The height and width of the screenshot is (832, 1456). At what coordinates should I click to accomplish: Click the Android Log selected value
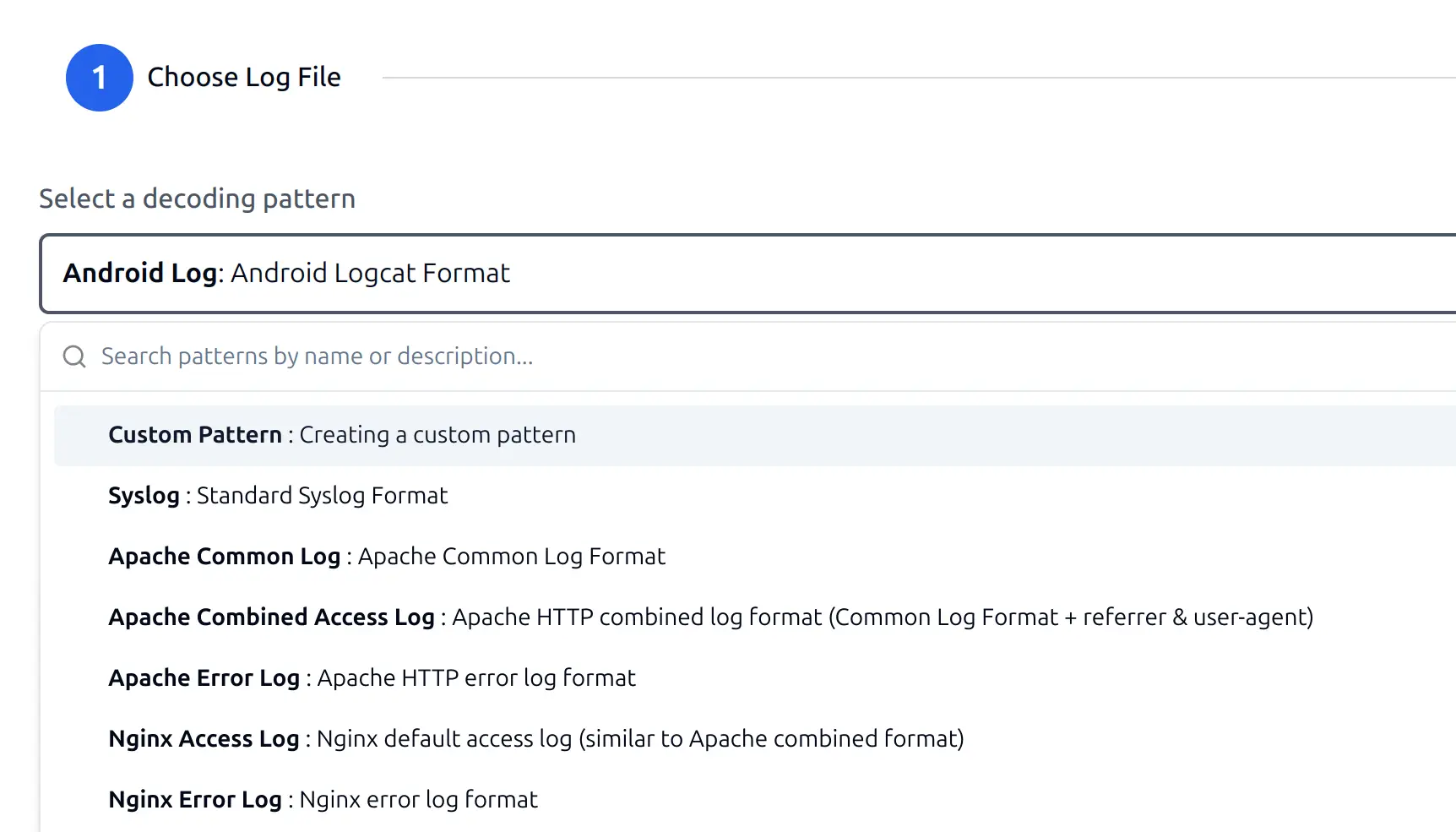coord(139,273)
